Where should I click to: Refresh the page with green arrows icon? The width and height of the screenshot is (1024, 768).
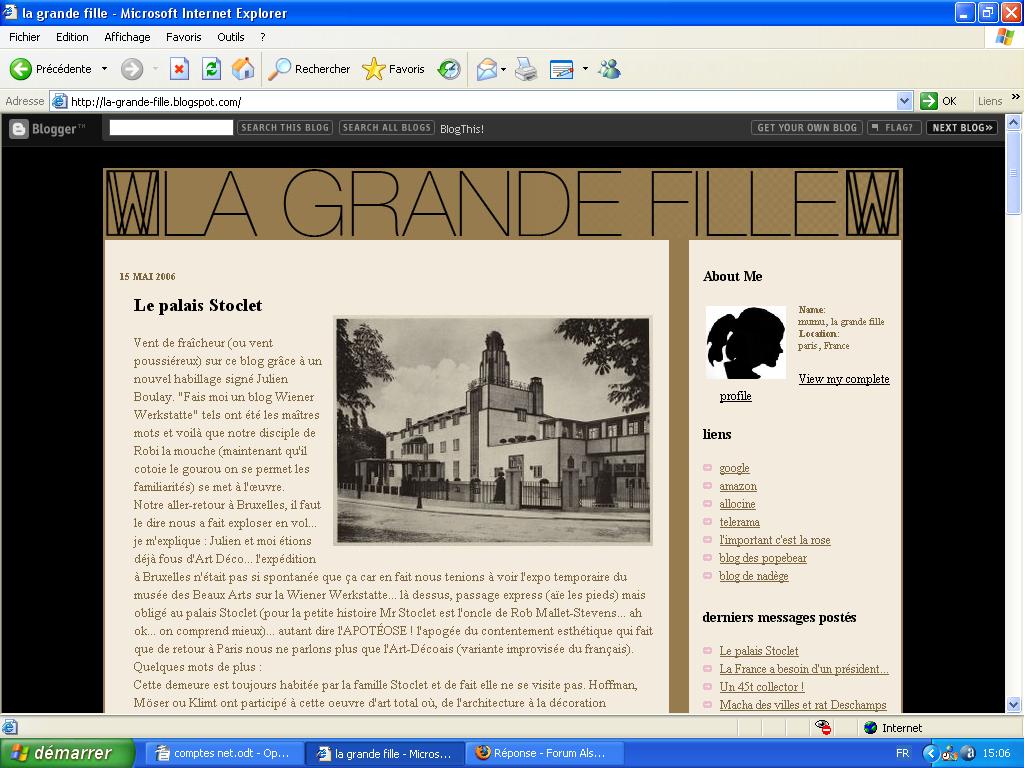point(211,69)
